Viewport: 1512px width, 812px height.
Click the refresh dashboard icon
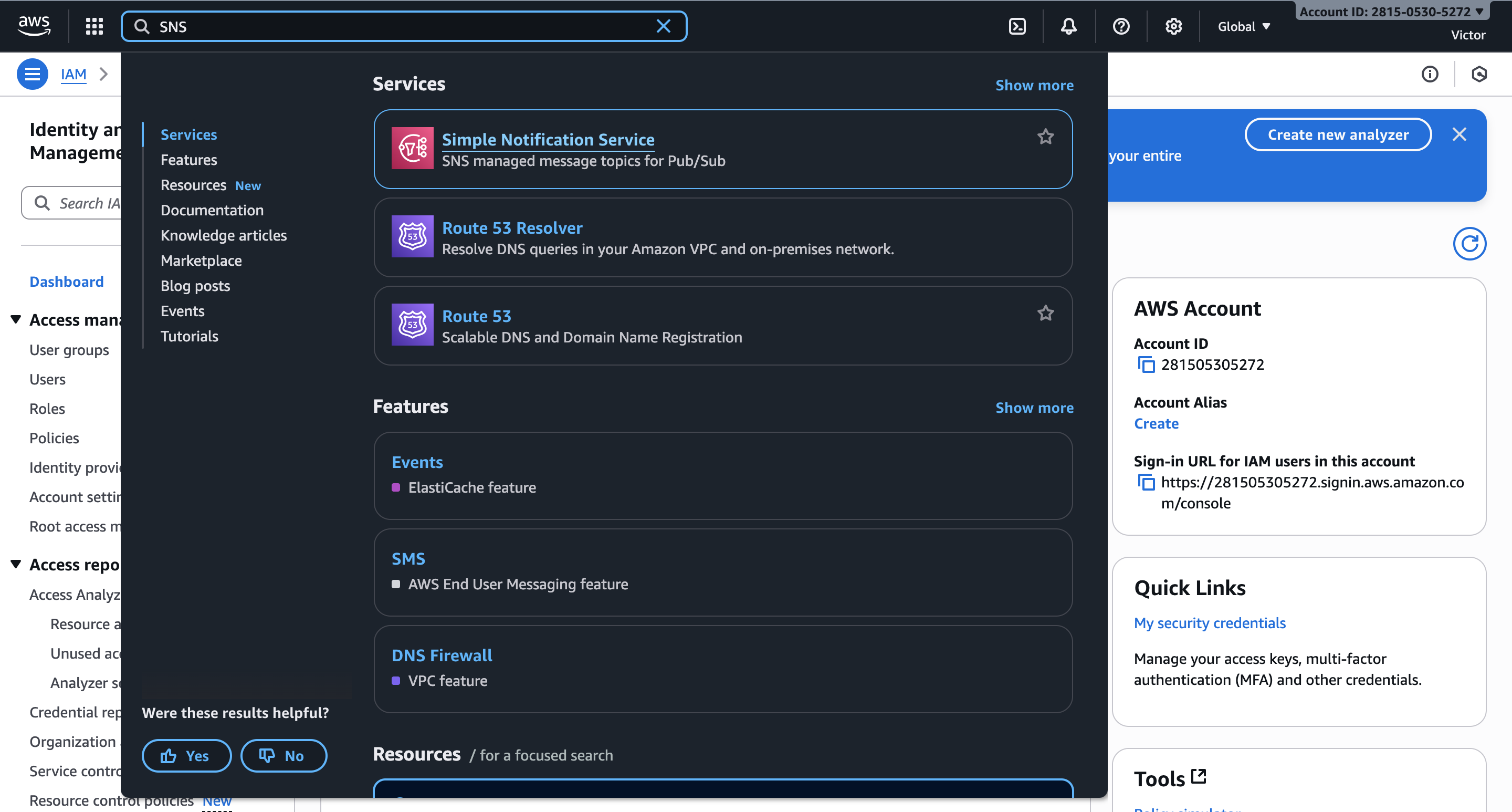coord(1469,244)
